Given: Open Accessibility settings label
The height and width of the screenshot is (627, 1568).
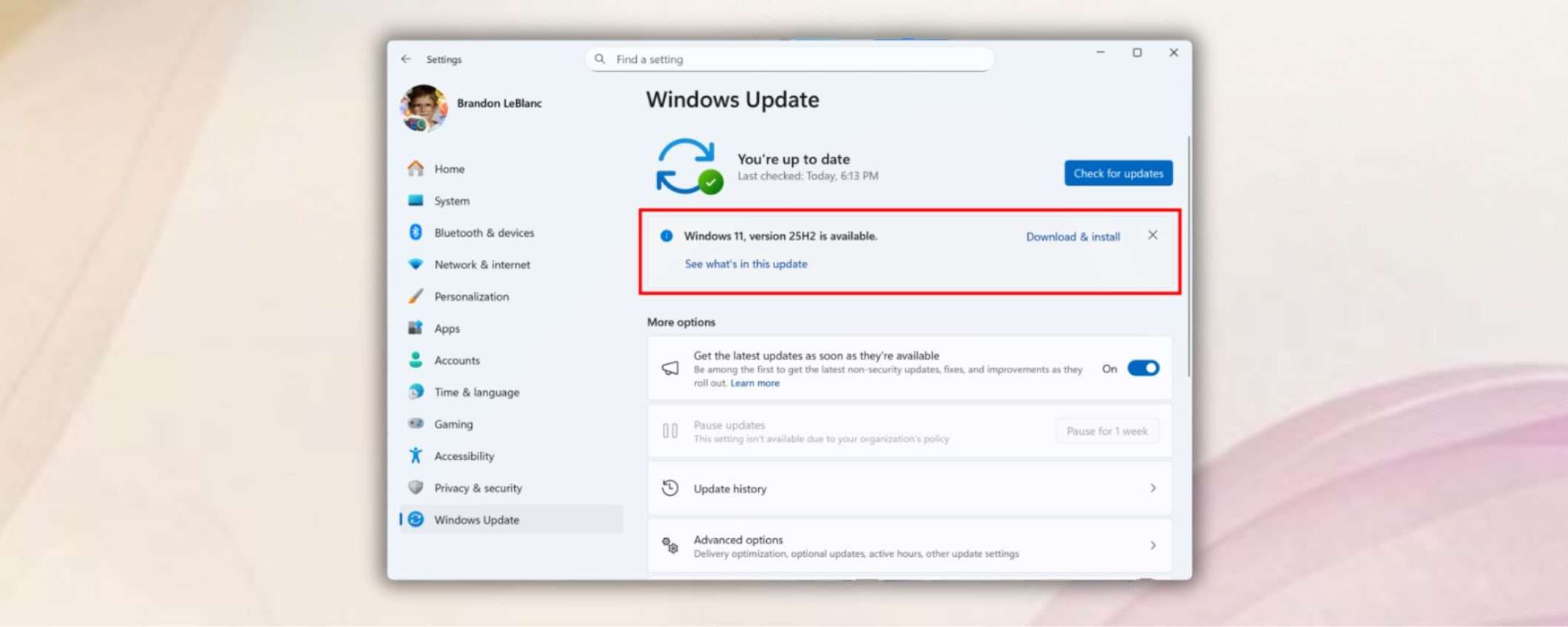Looking at the screenshot, I should tap(464, 455).
